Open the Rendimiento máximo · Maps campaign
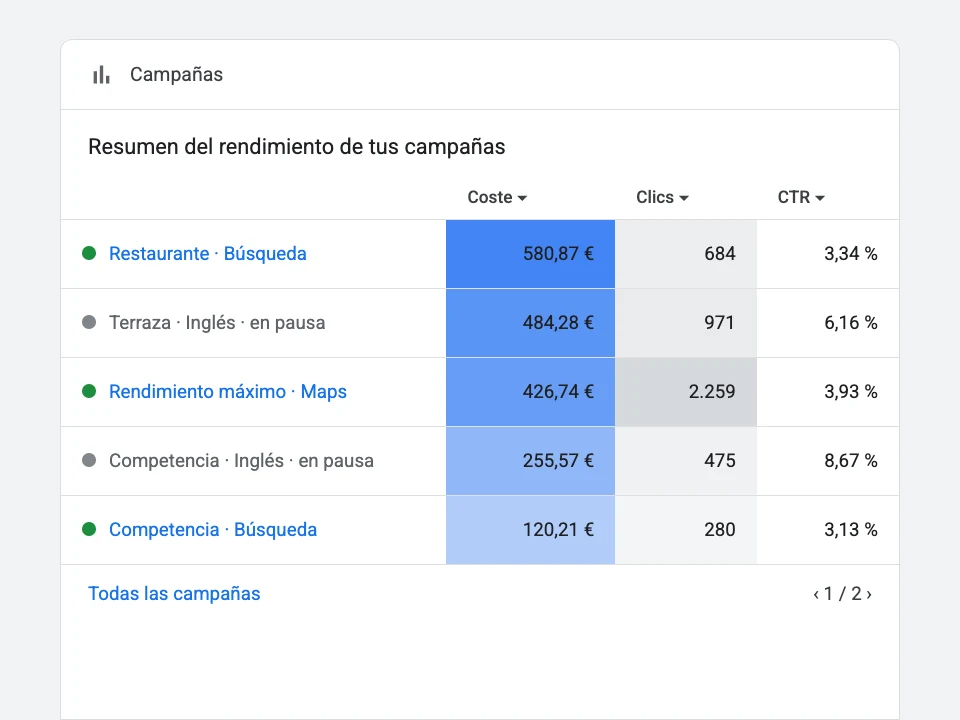The height and width of the screenshot is (720, 960). (x=228, y=392)
